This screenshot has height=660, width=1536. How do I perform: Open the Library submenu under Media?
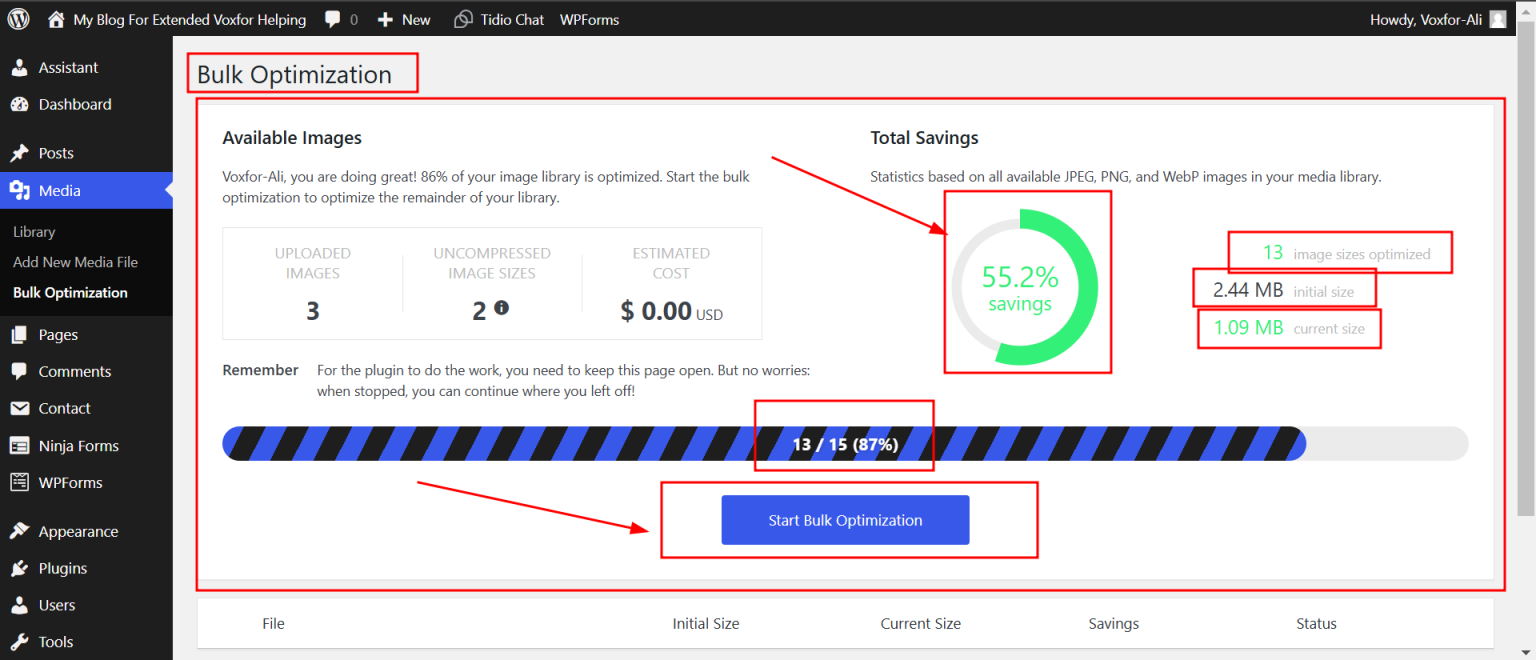click(33, 231)
